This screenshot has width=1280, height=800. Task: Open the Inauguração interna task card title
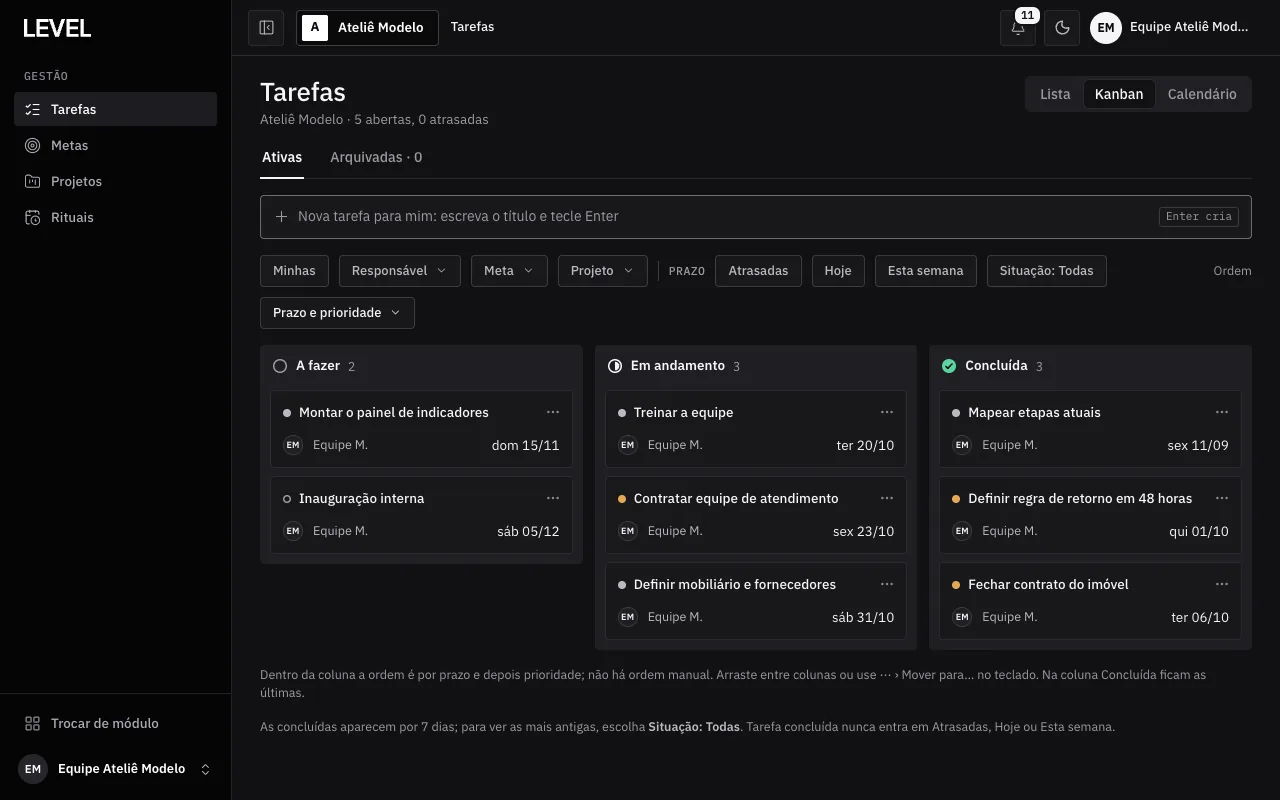(x=362, y=499)
